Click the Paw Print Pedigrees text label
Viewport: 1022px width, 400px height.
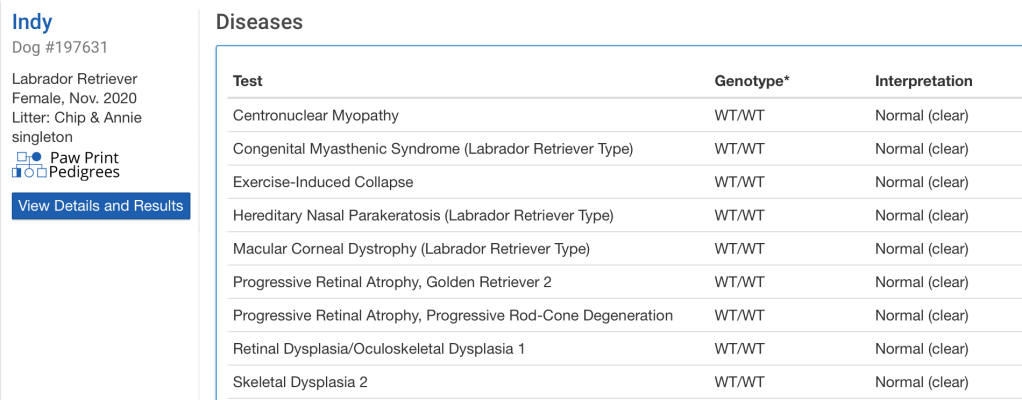pos(85,165)
